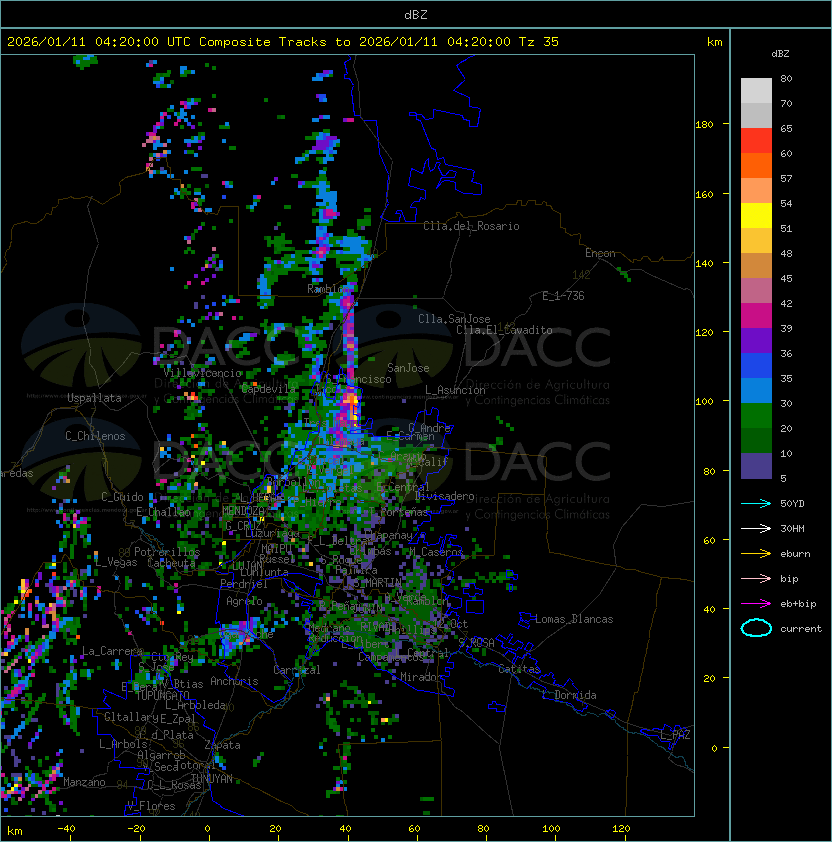
Task: Click the 'Clla.del_Rosario' place label
Action: coord(471,226)
